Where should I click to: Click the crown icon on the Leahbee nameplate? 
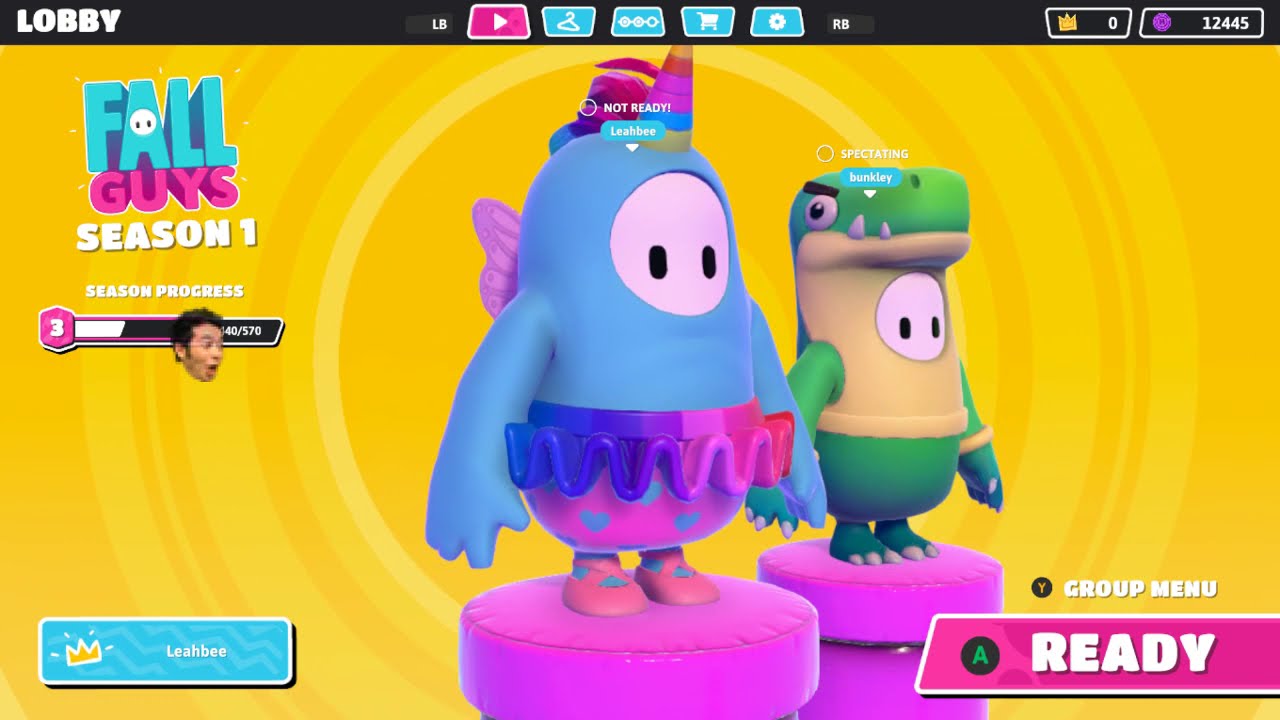[82, 651]
